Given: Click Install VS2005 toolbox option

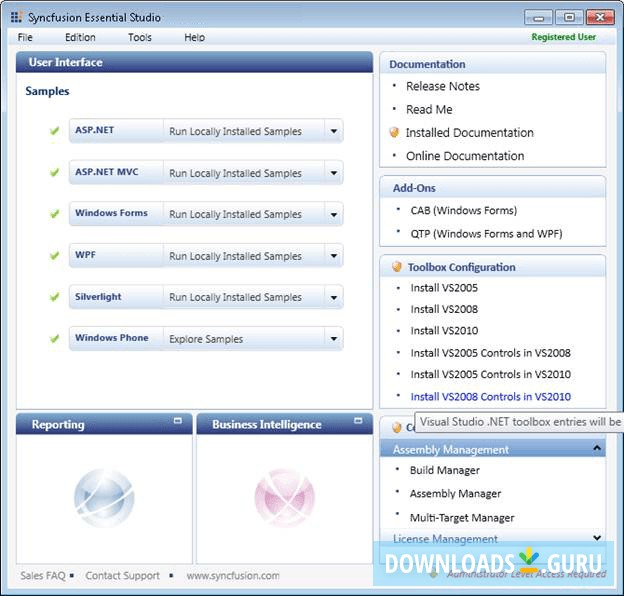Looking at the screenshot, I should (444, 288).
